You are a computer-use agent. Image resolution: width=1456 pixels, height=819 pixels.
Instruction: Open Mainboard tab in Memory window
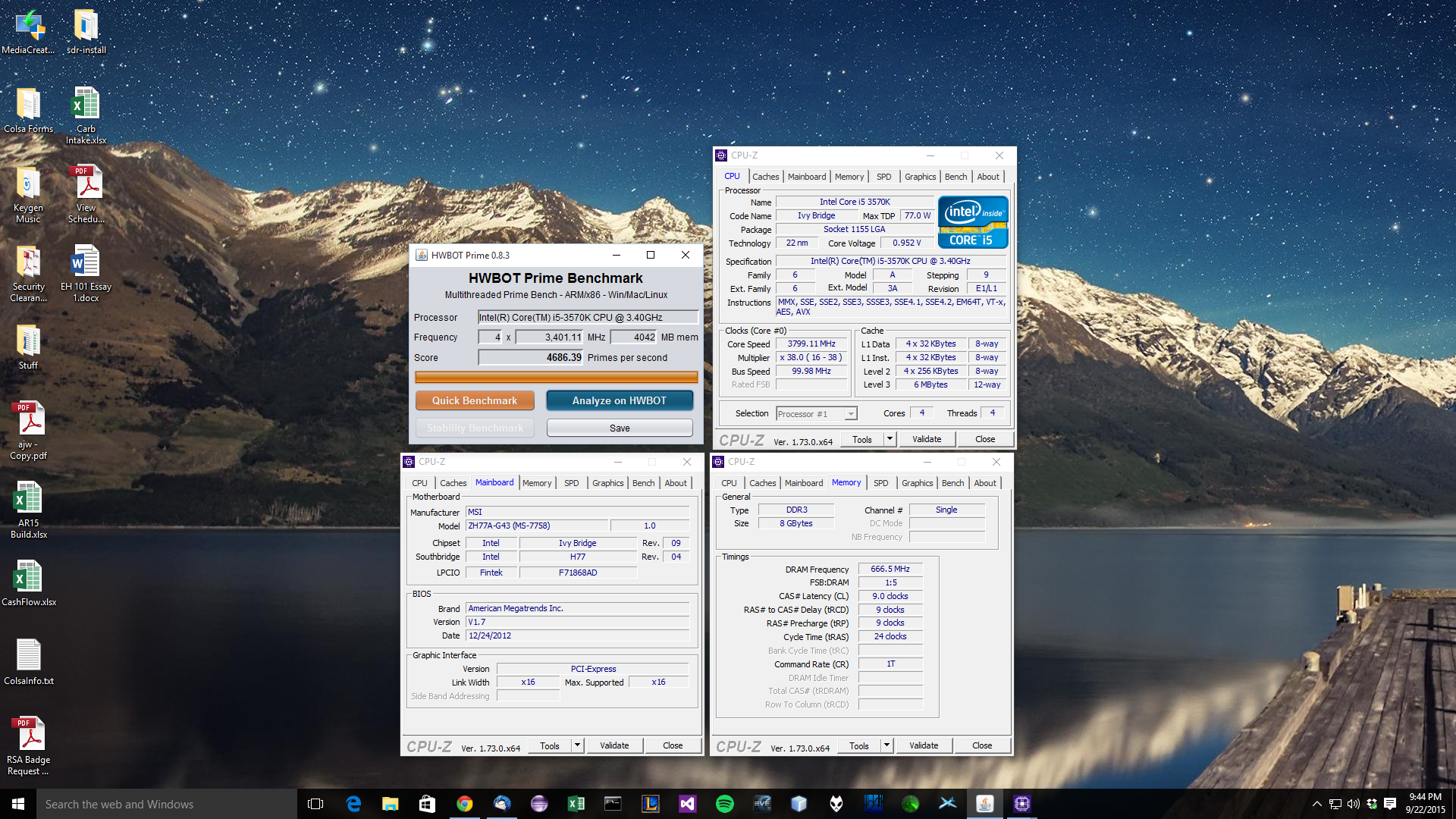point(803,483)
